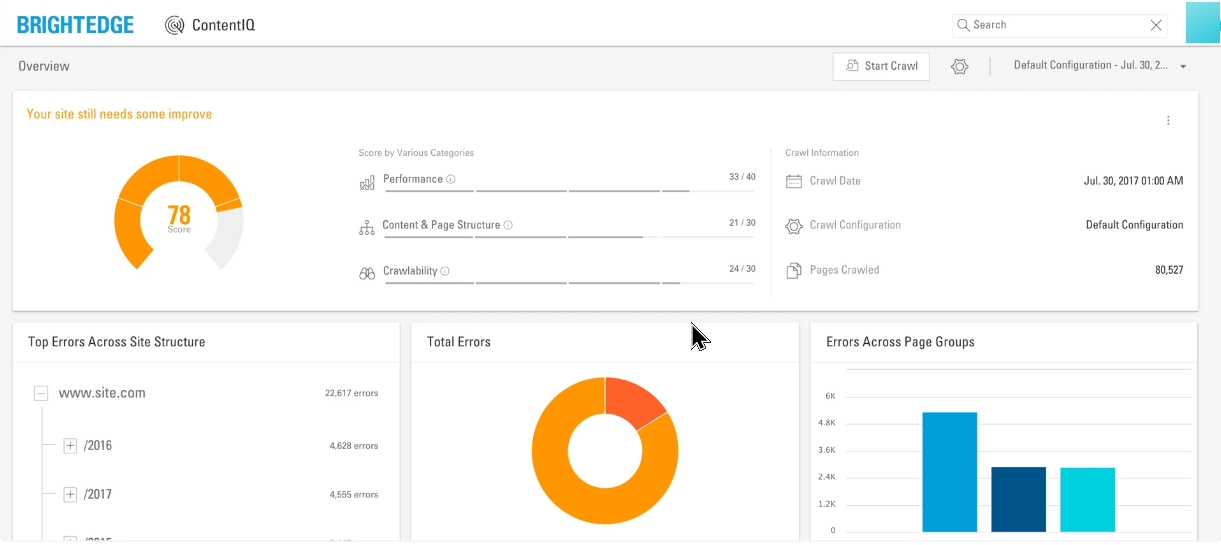Click the Top Errors Across Site Structure title
The width and height of the screenshot is (1221, 545).
pyautogui.click(x=117, y=342)
